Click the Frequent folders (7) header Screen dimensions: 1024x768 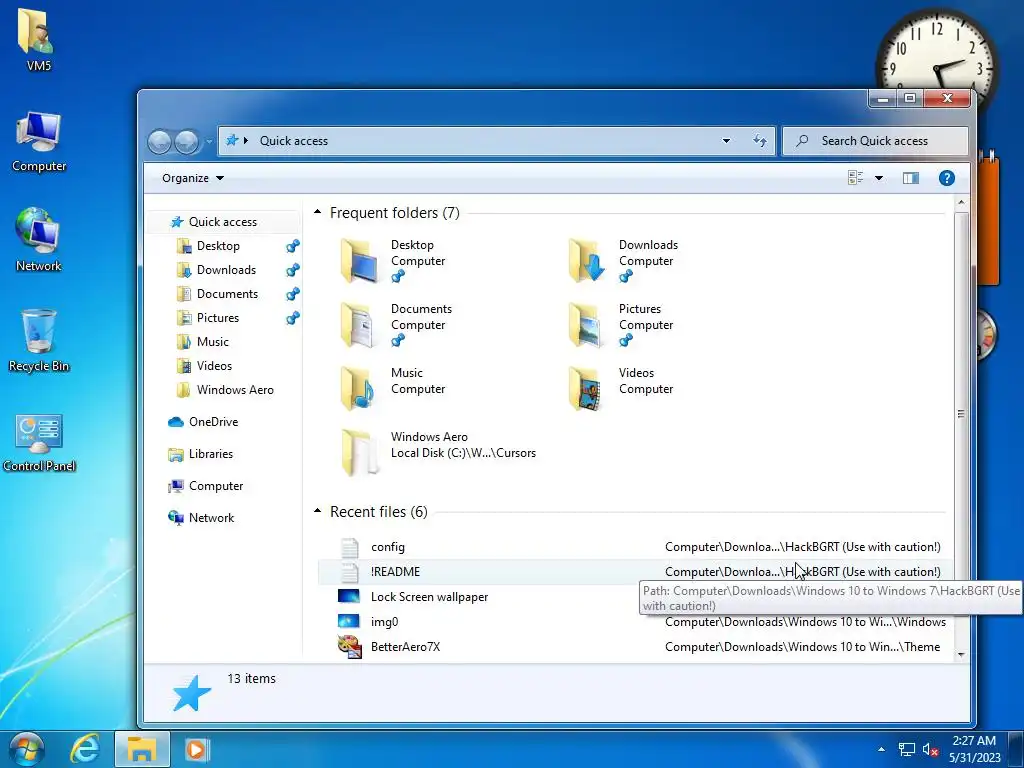394,213
